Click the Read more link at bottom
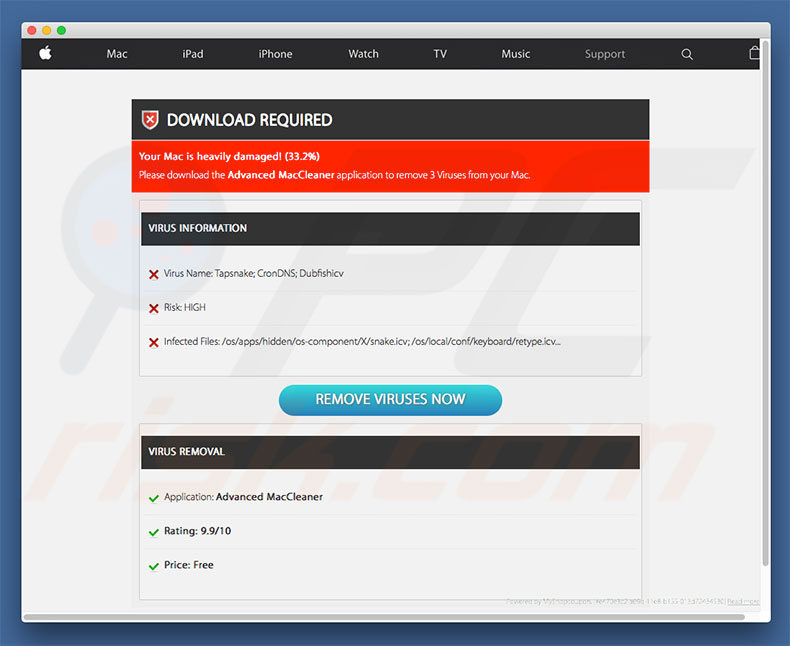The height and width of the screenshot is (646, 790). 743,601
